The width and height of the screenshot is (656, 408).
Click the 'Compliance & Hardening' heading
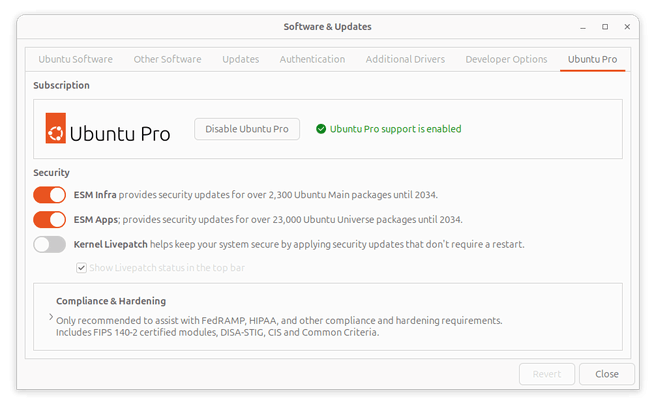tap(111, 301)
